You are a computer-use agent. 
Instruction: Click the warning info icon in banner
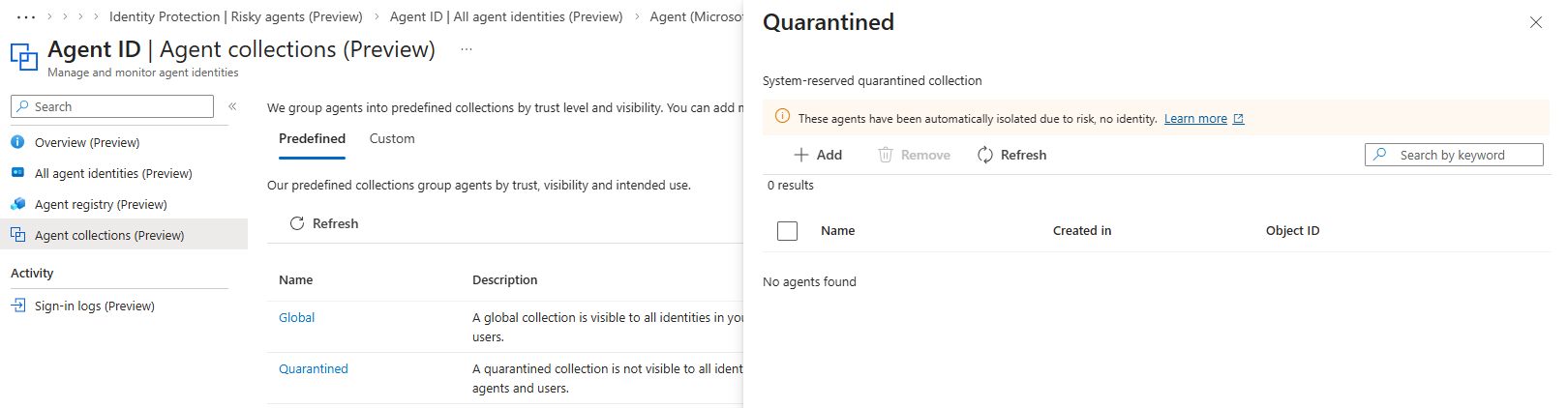point(782,117)
